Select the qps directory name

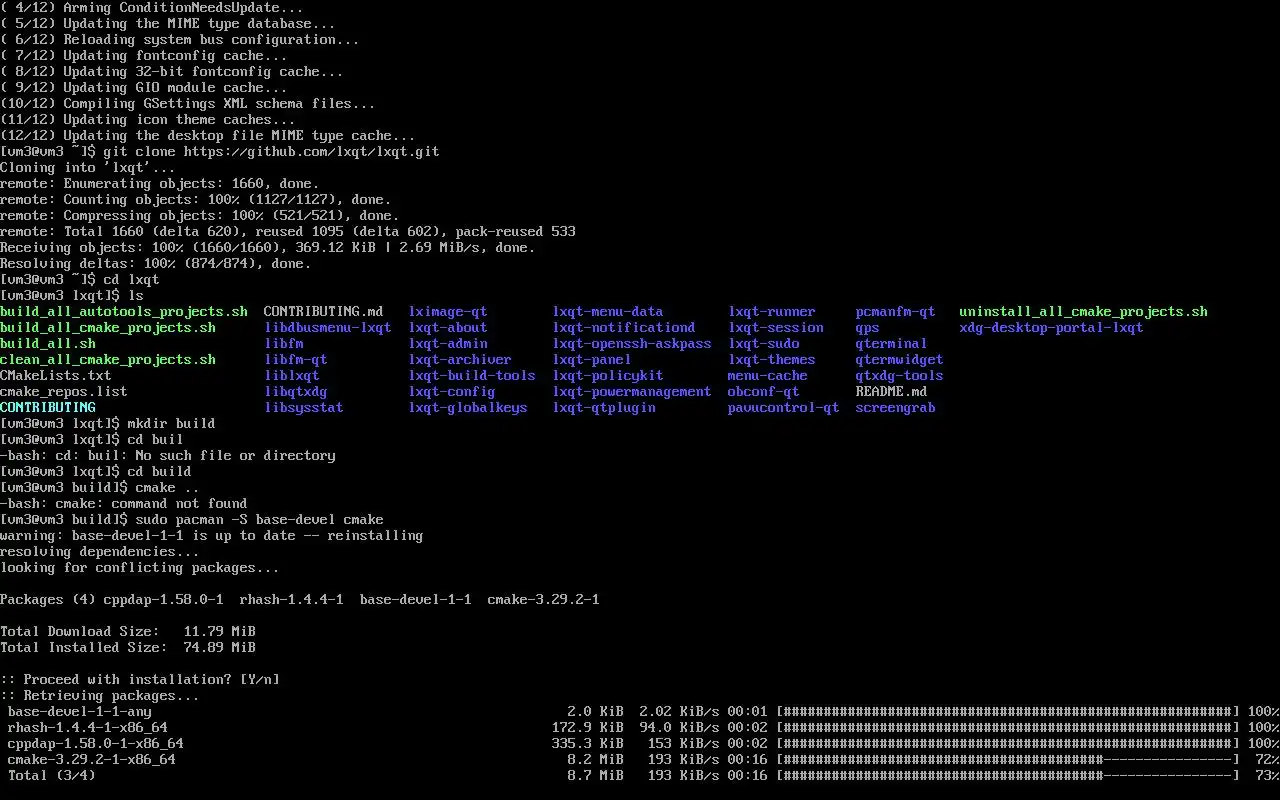[x=868, y=328]
